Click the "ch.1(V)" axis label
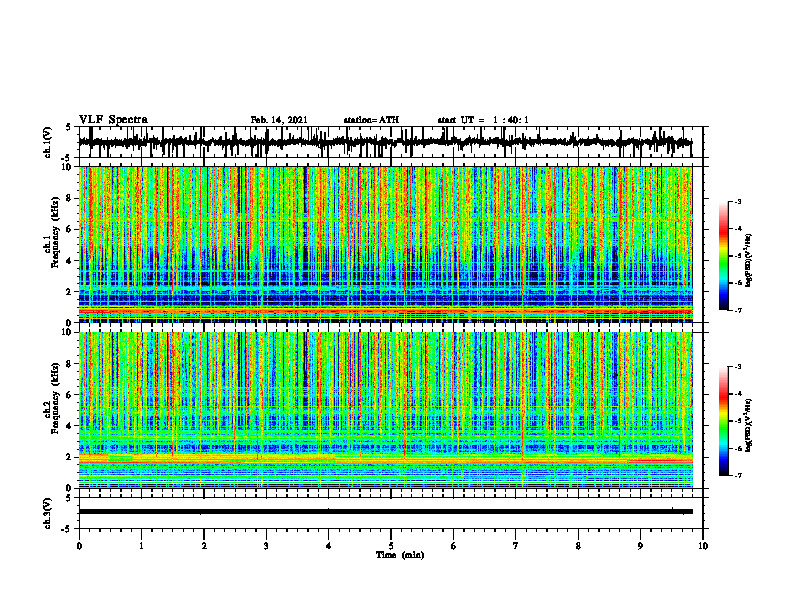 point(48,142)
